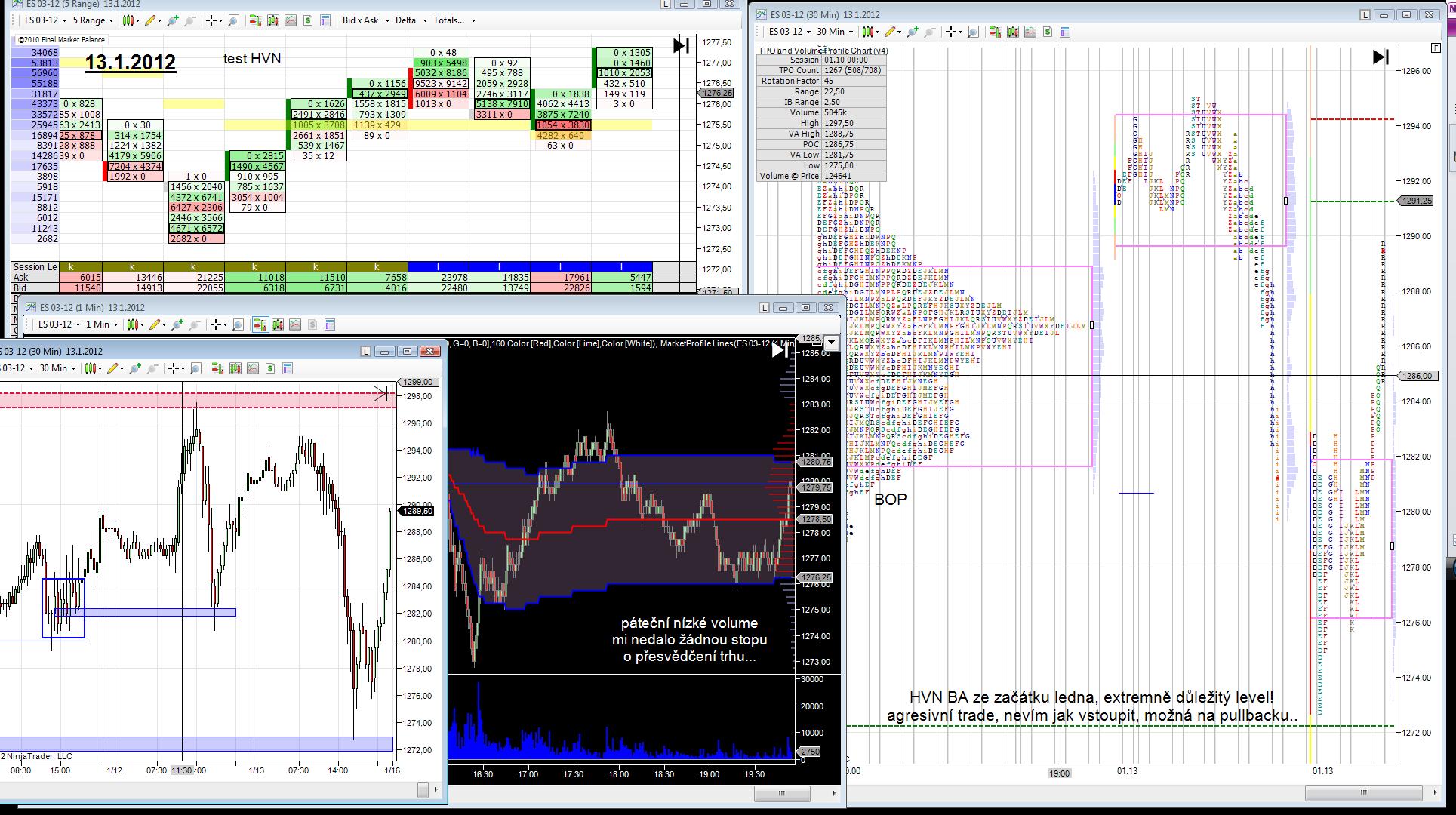Select pencil drawing tool in 5 Range toolbar
Viewport: 1456px width, 815px height.
pyautogui.click(x=152, y=20)
